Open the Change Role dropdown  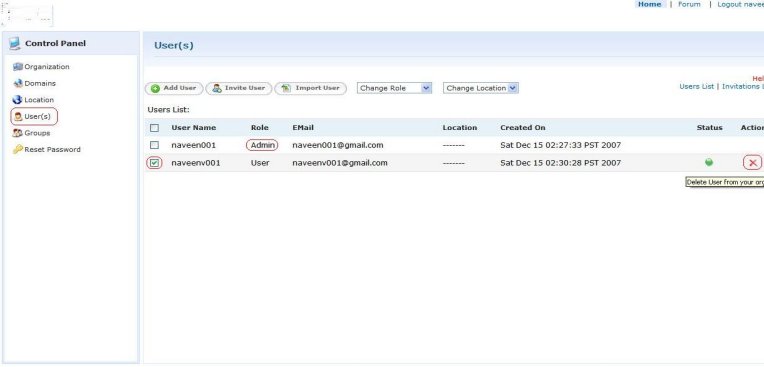(x=394, y=88)
